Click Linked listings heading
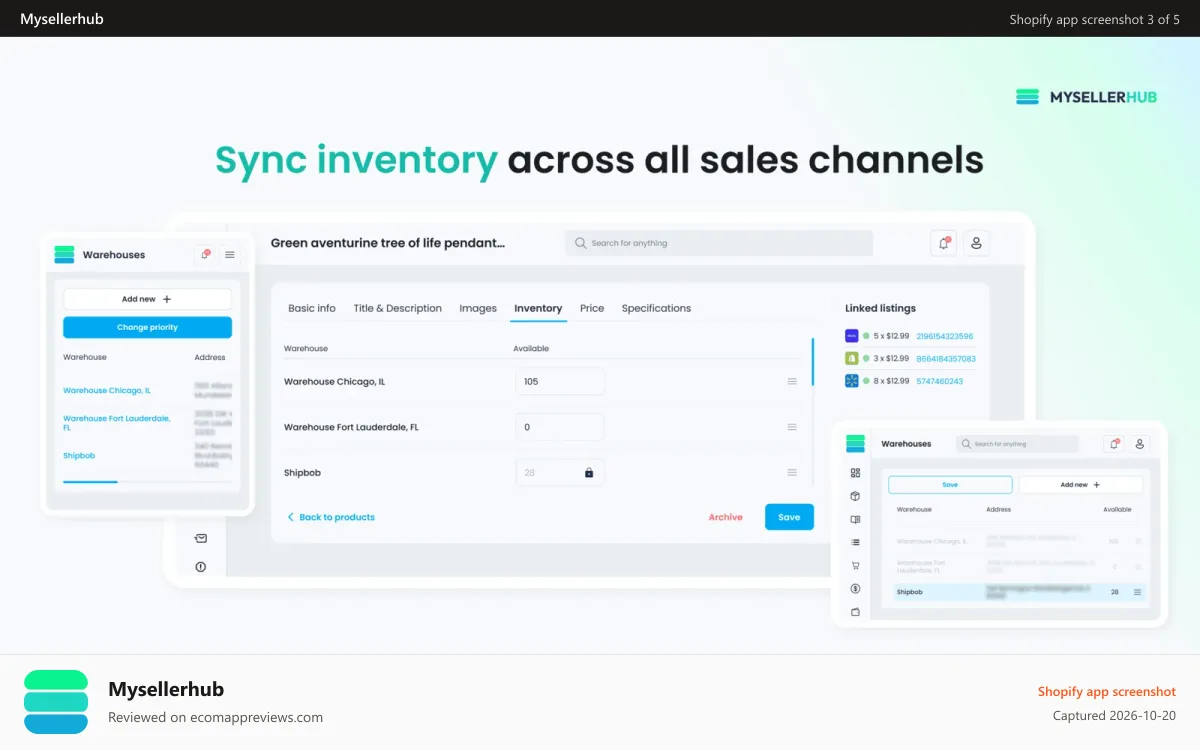Image resolution: width=1200 pixels, height=750 pixels. 880,308
